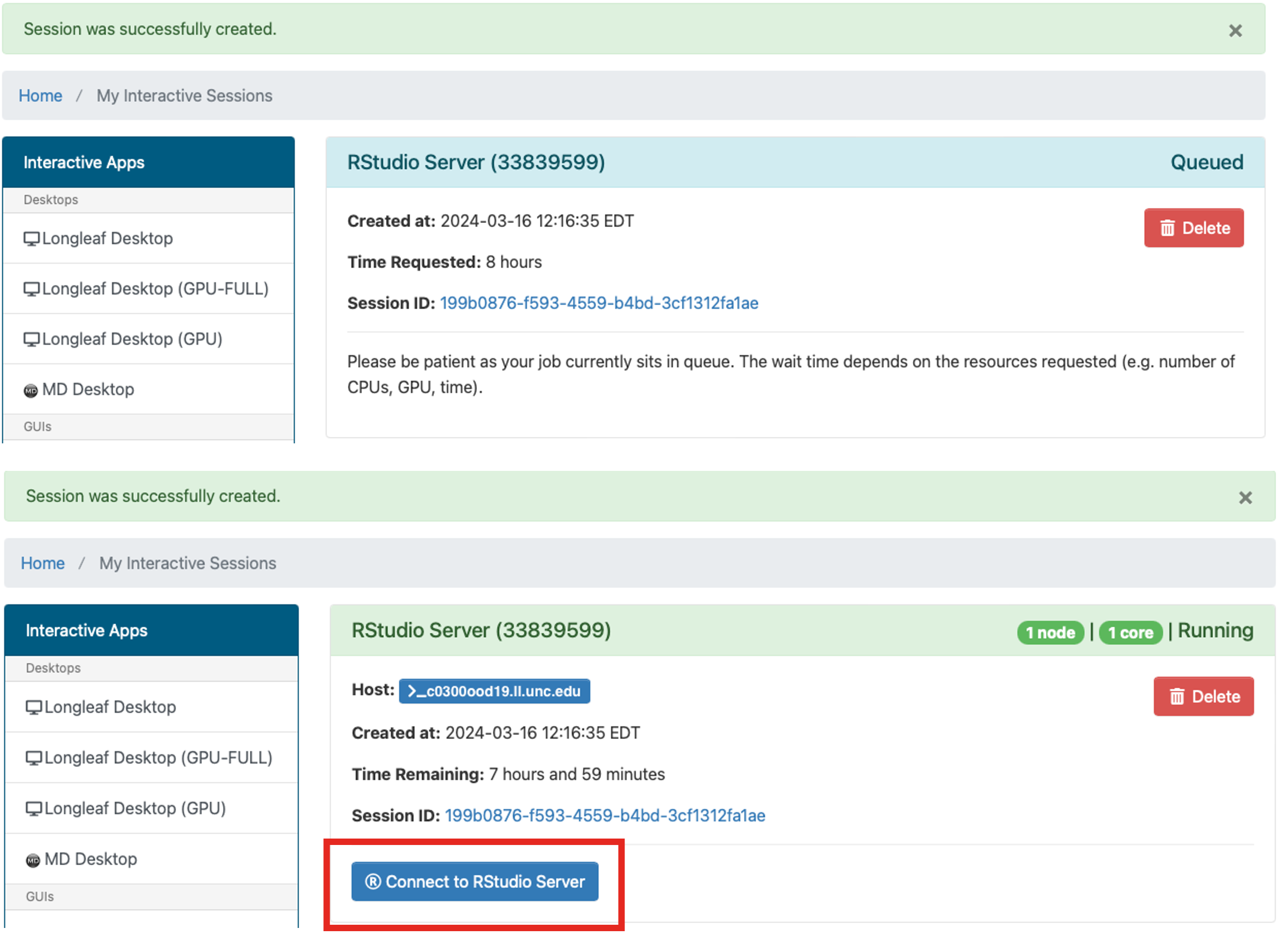Click the monitor icon of Longleaf Desktop (GPU) on the Queued page
Screen dimensions: 1288x933
[x=32, y=340]
